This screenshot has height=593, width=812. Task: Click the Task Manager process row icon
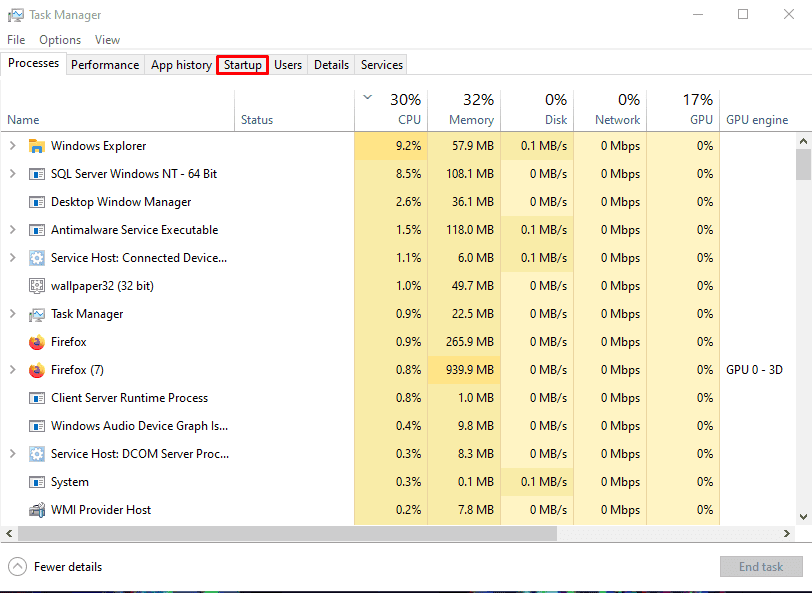click(x=36, y=314)
